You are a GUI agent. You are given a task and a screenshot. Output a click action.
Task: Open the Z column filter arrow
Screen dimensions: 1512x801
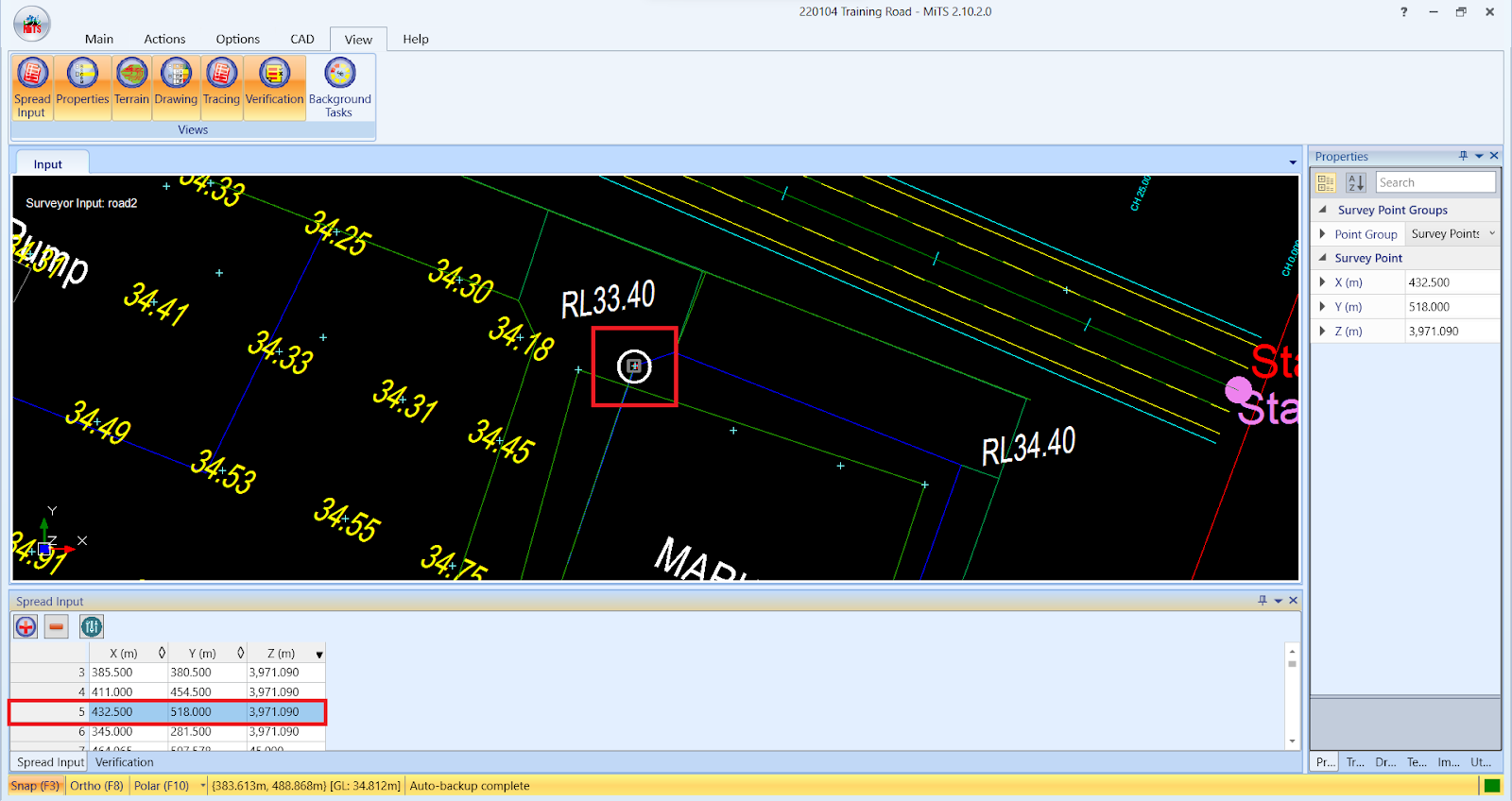[x=319, y=655]
